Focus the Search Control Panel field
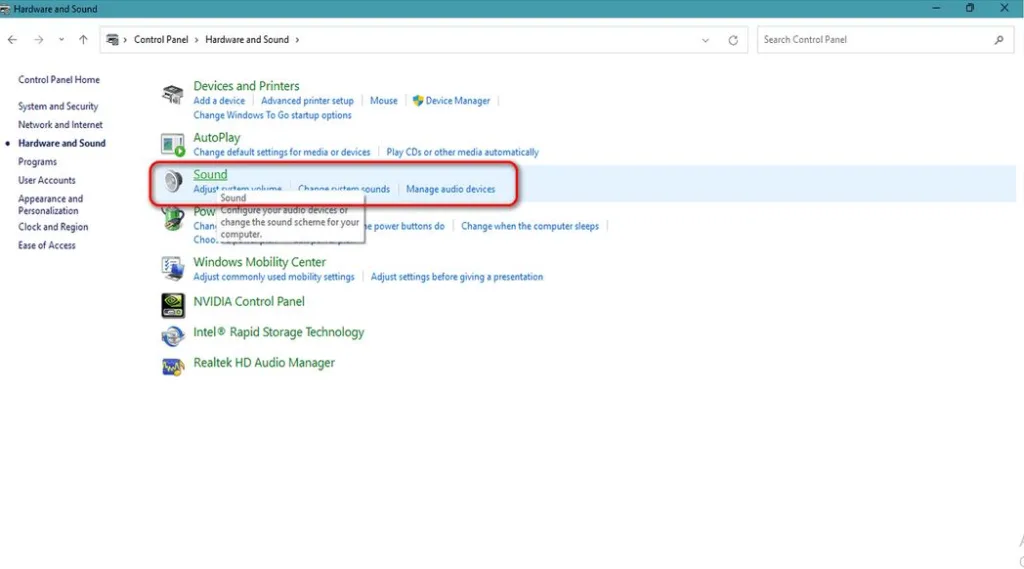This screenshot has width=1024, height=569. [x=885, y=40]
